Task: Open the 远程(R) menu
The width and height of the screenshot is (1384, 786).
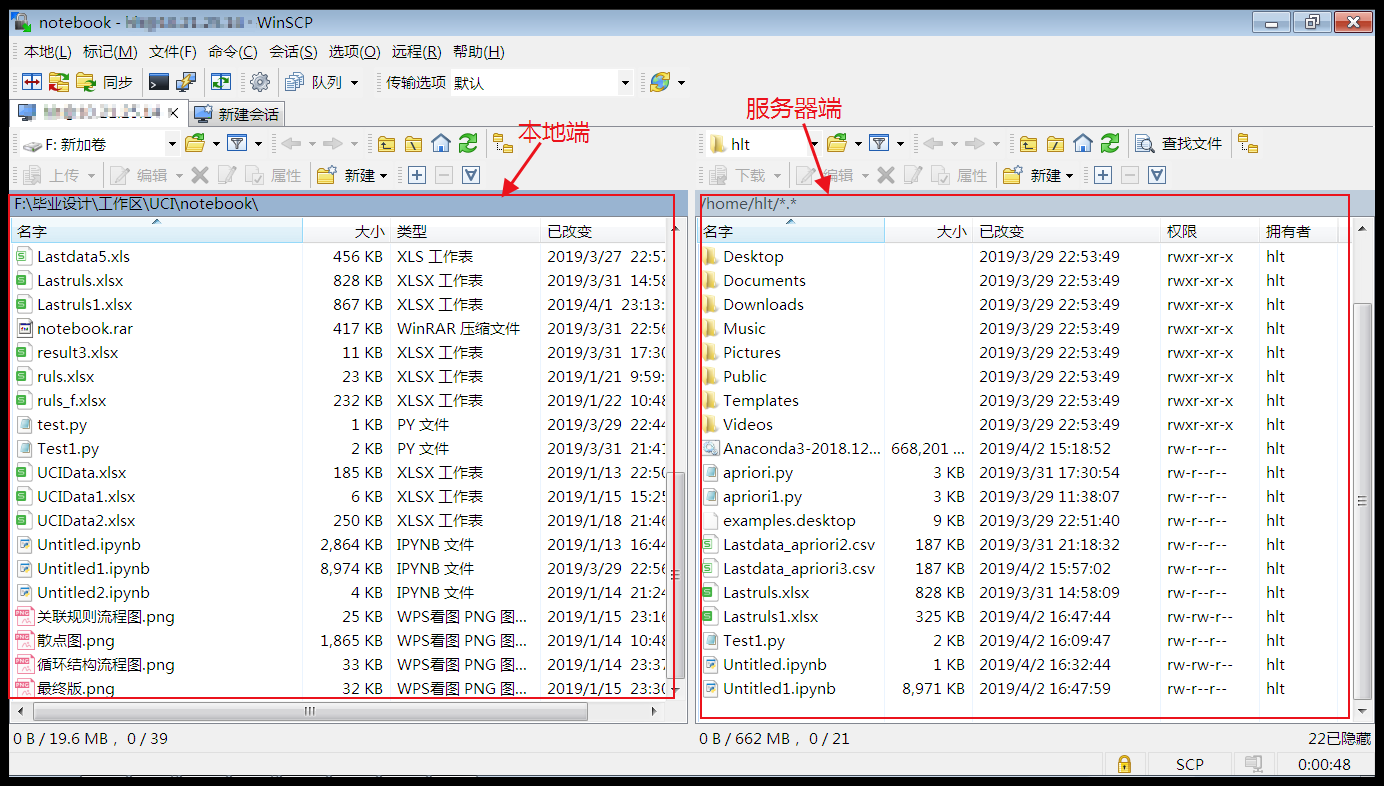Action: click(x=416, y=52)
